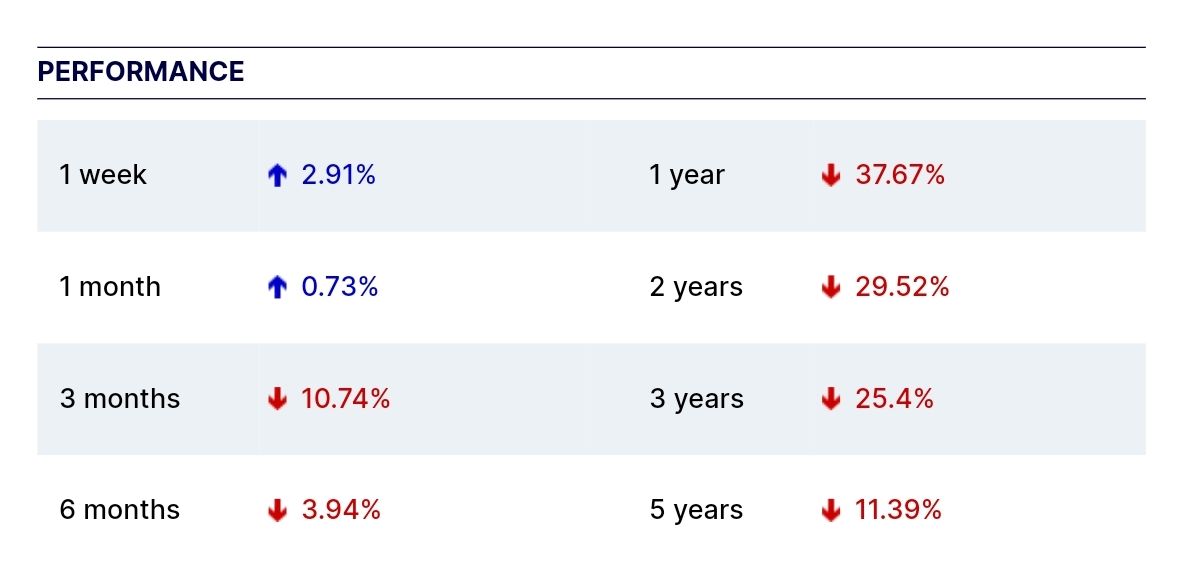
Task: Select the 2 years period label
Action: (696, 287)
